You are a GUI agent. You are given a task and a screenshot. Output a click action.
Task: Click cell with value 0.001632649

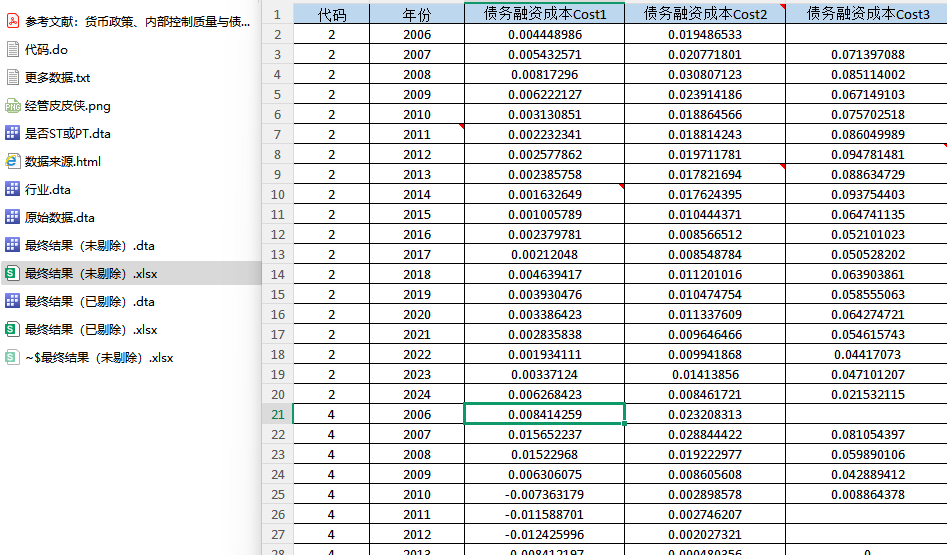[x=544, y=194]
